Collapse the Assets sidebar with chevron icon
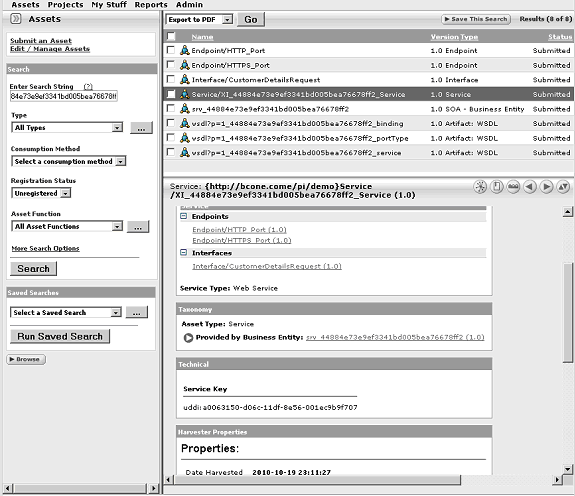The width and height of the screenshot is (575, 496). click(x=16, y=19)
